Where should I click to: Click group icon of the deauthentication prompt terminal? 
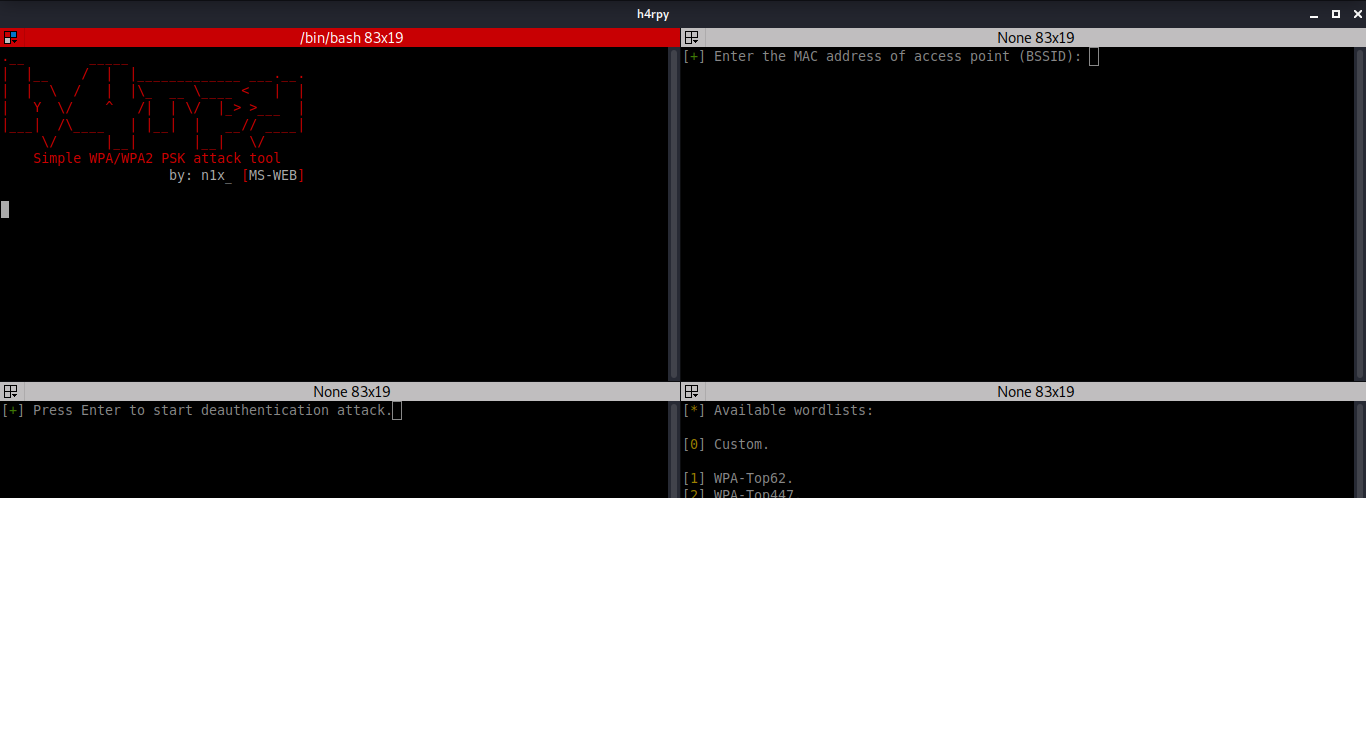point(11,392)
